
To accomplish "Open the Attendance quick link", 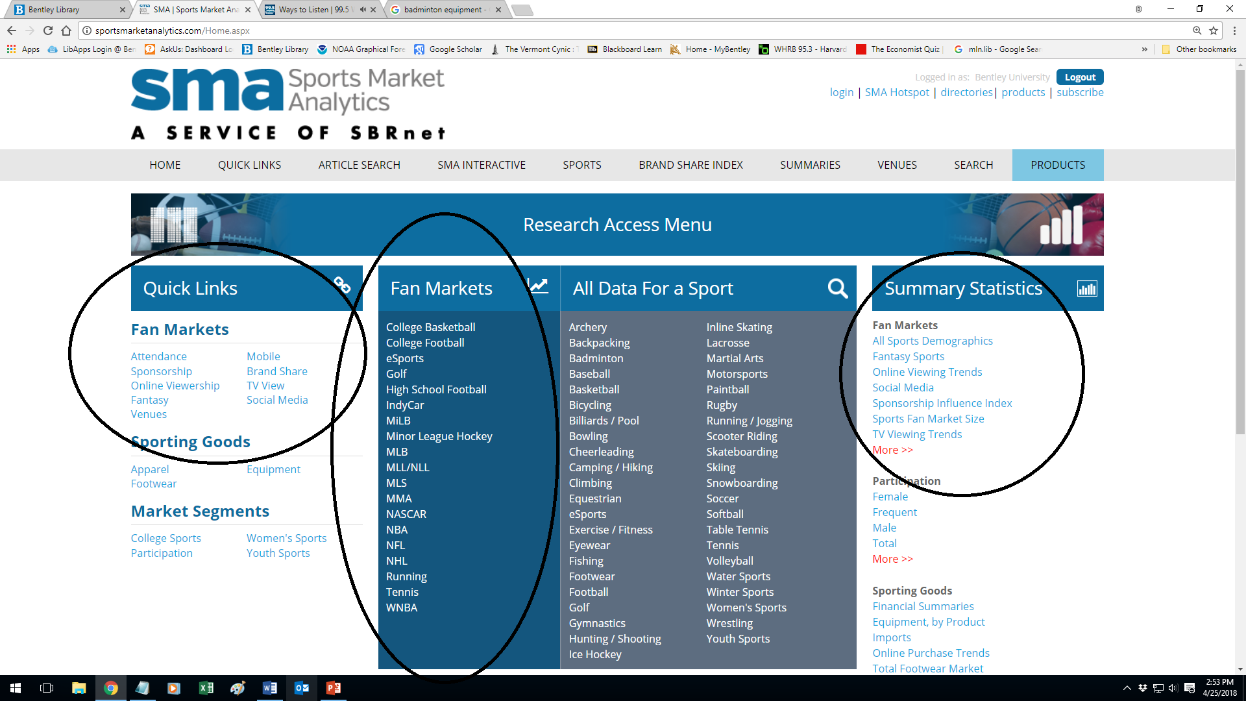I will [x=159, y=356].
